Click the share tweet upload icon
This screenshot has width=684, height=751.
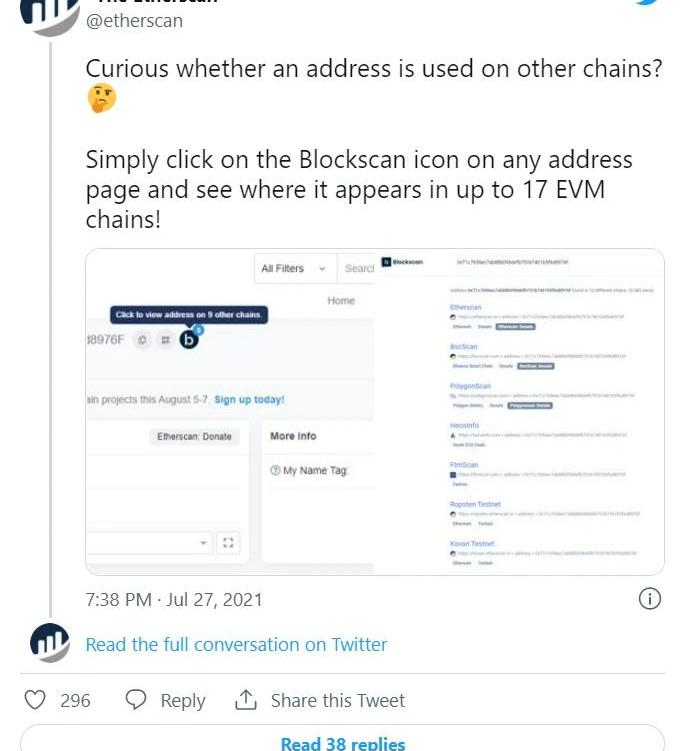pos(246,700)
